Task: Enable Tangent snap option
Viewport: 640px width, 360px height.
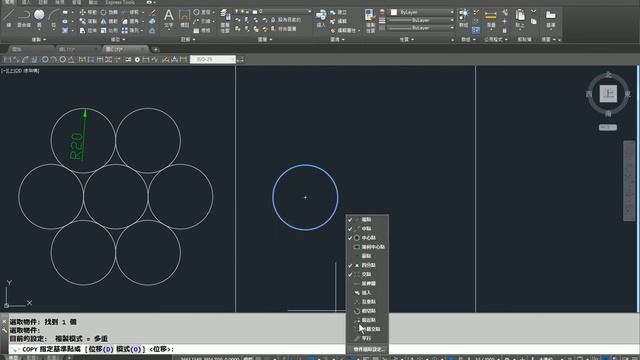Action: click(367, 311)
